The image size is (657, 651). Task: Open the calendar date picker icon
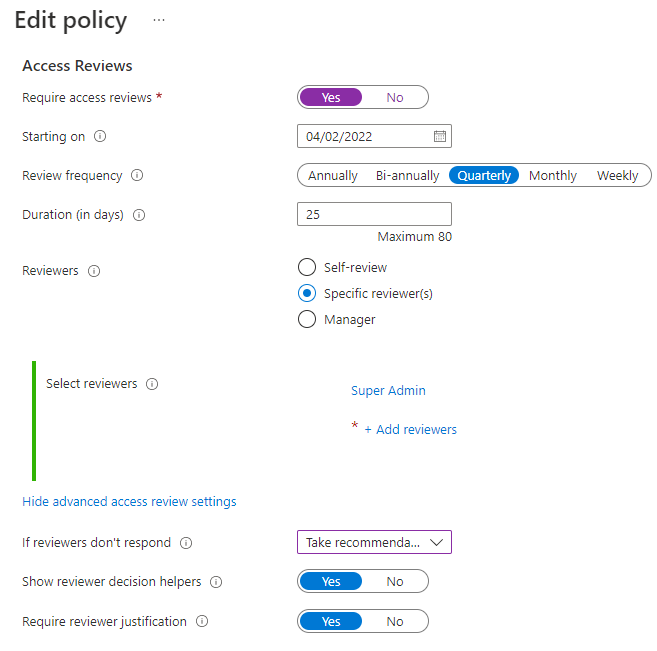pyautogui.click(x=439, y=137)
